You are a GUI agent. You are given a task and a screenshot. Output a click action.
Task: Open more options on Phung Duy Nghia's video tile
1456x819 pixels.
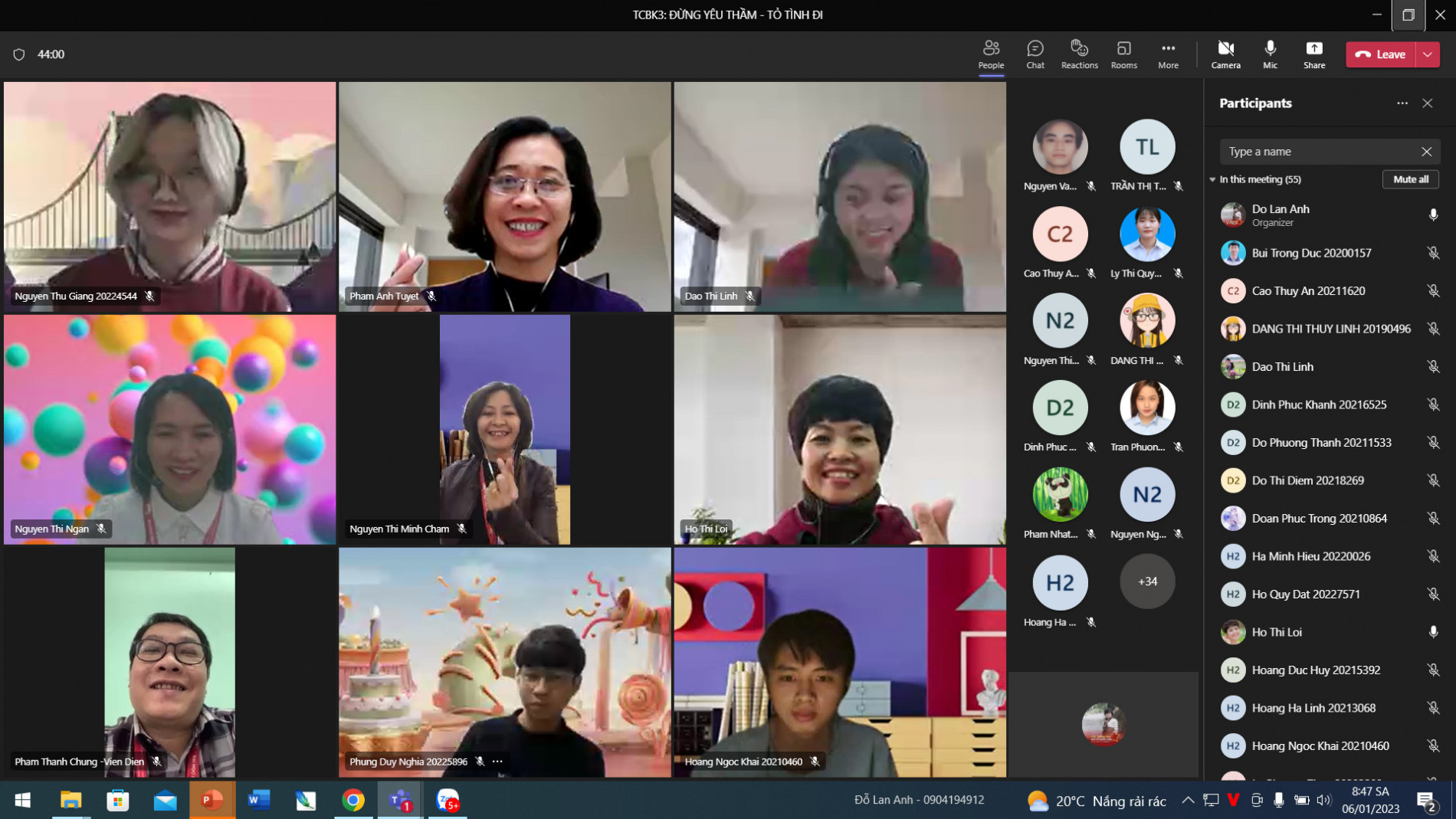(497, 762)
